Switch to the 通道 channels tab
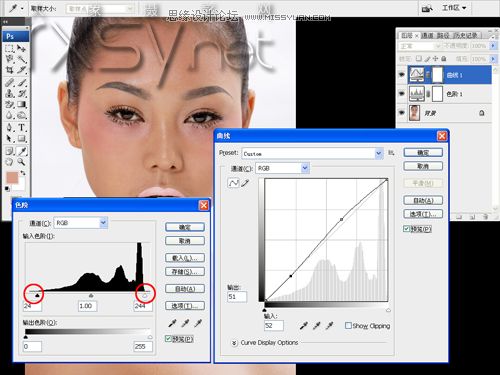This screenshot has height=375, width=500. (x=428, y=35)
